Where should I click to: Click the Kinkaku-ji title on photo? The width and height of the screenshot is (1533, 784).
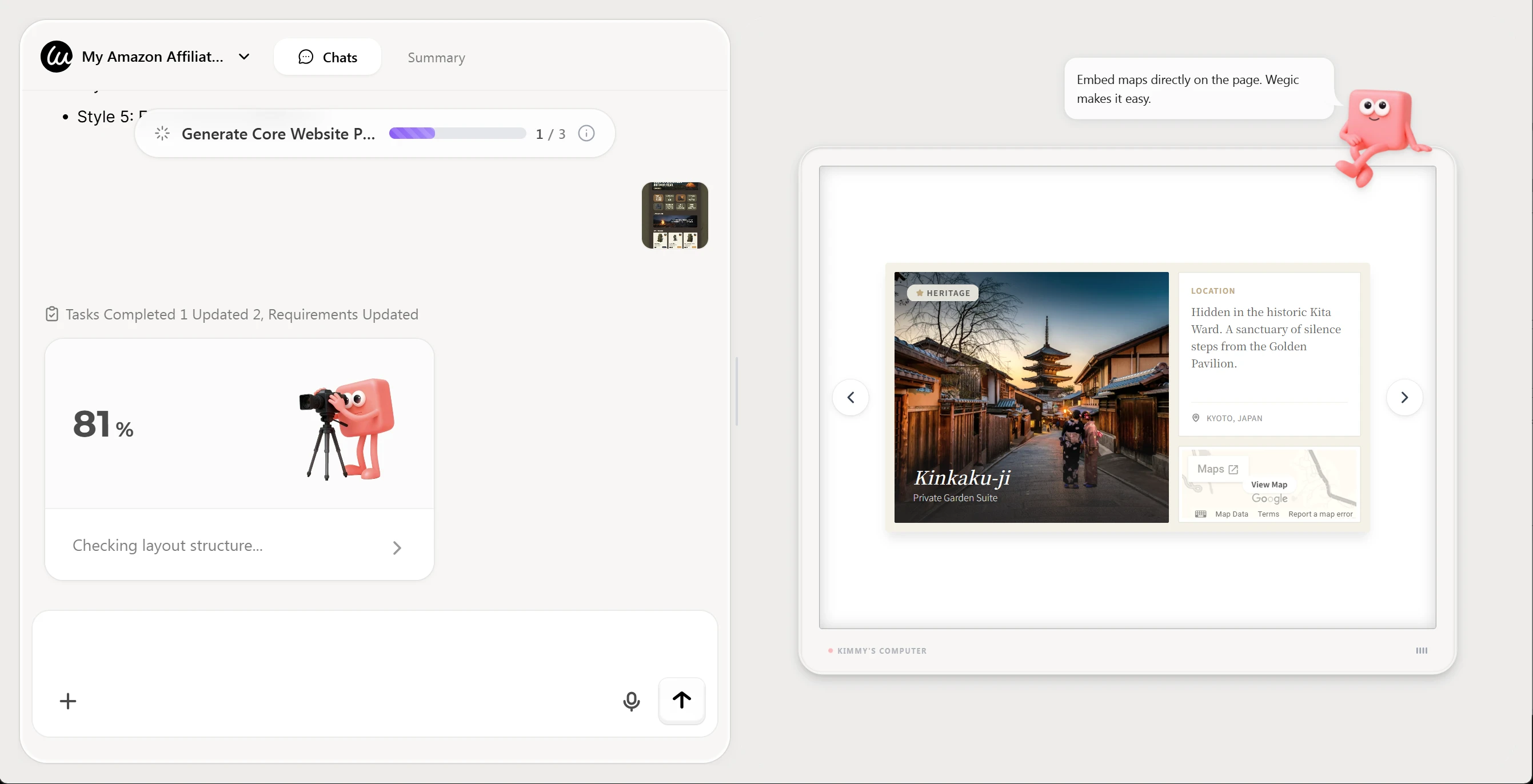click(x=963, y=477)
